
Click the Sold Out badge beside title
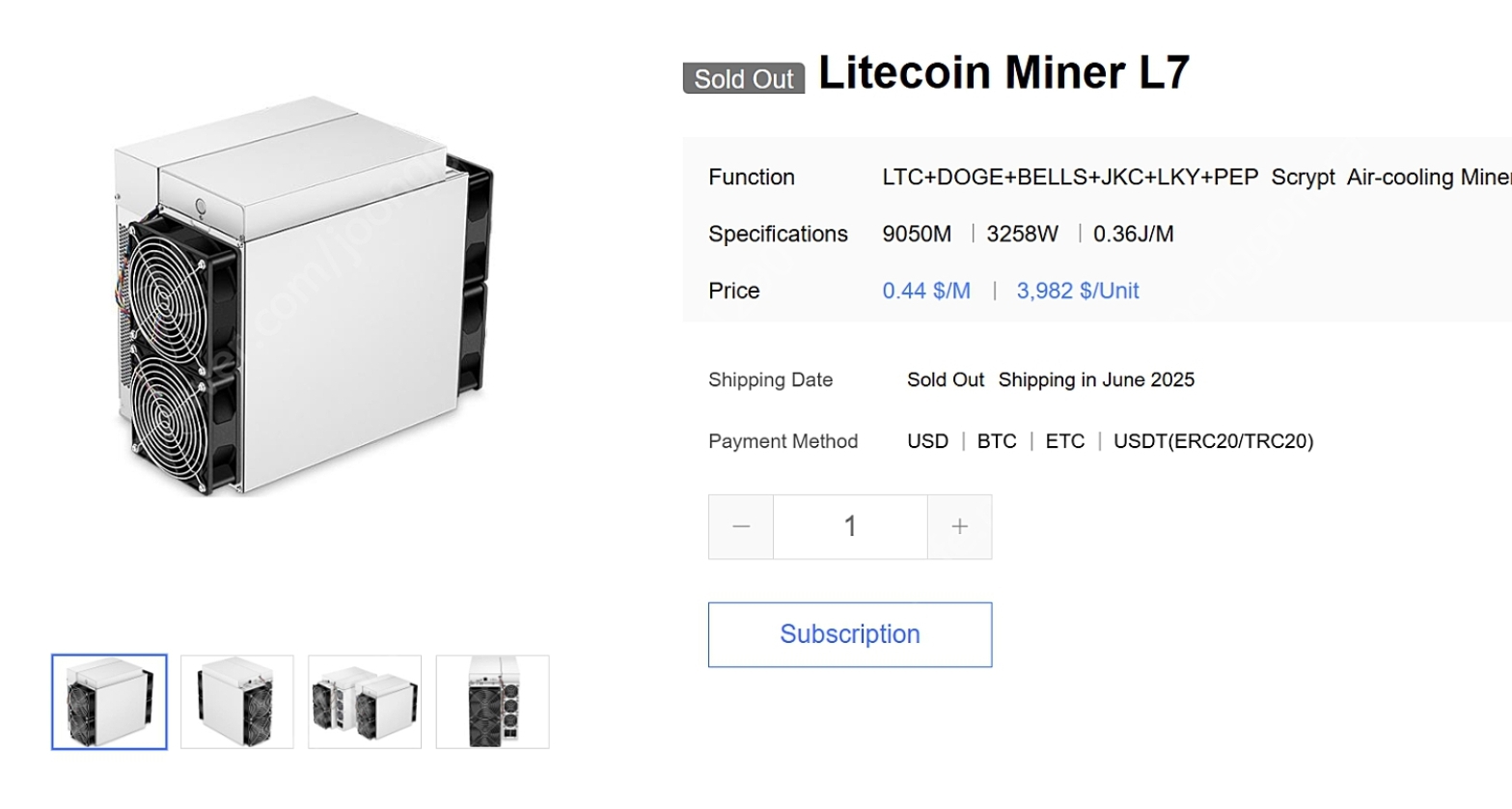(x=743, y=79)
